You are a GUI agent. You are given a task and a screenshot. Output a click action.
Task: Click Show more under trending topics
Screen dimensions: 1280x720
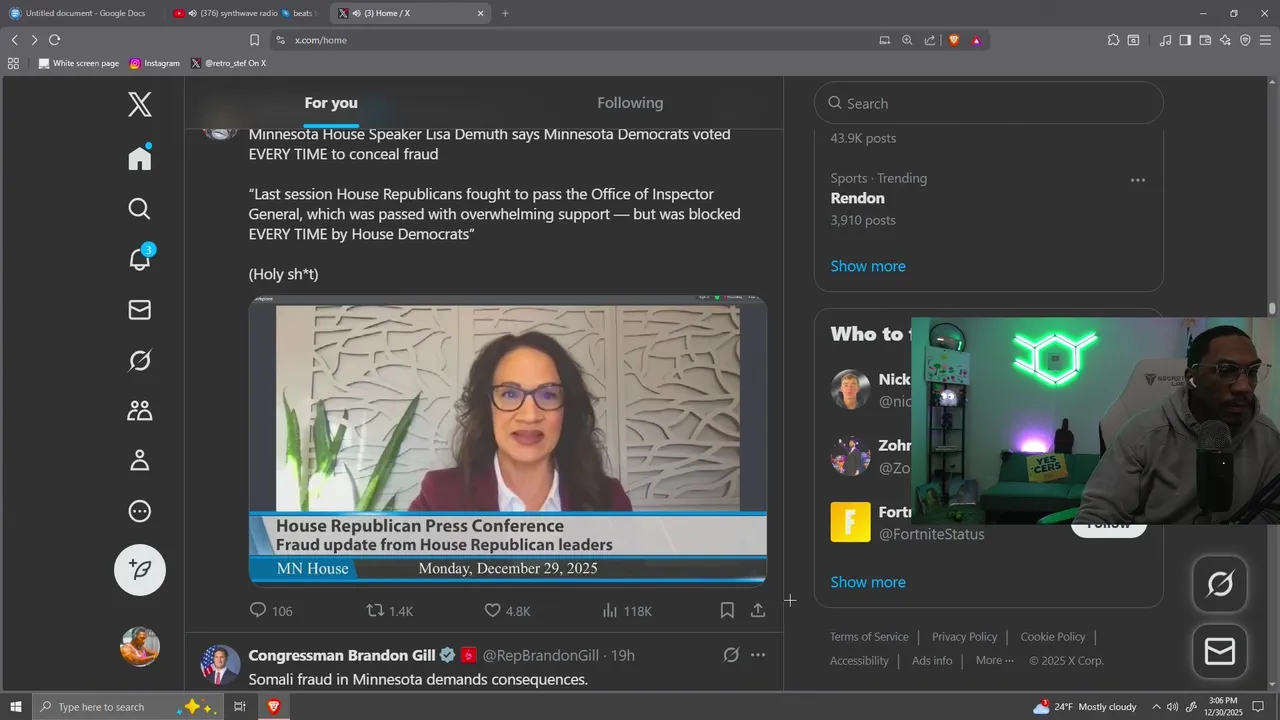pyautogui.click(x=868, y=266)
